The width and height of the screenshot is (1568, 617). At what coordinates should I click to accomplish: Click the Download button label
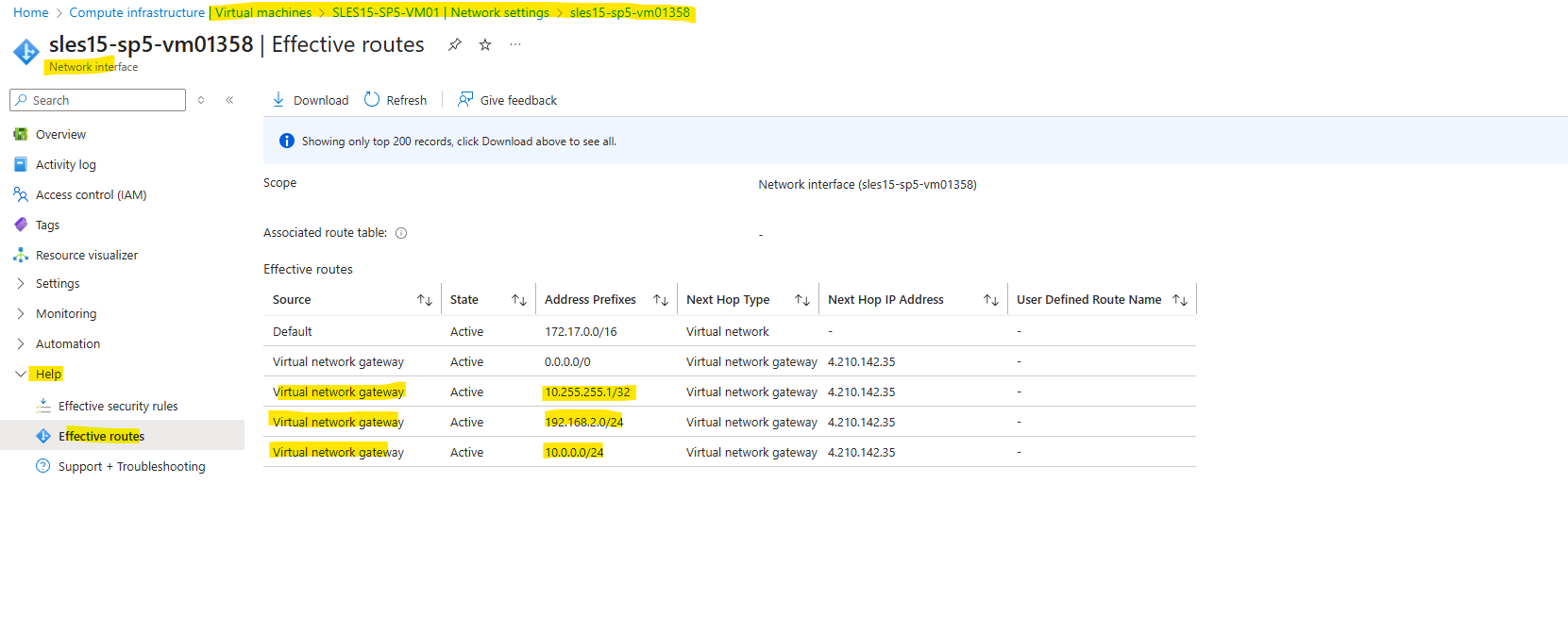pyautogui.click(x=321, y=100)
